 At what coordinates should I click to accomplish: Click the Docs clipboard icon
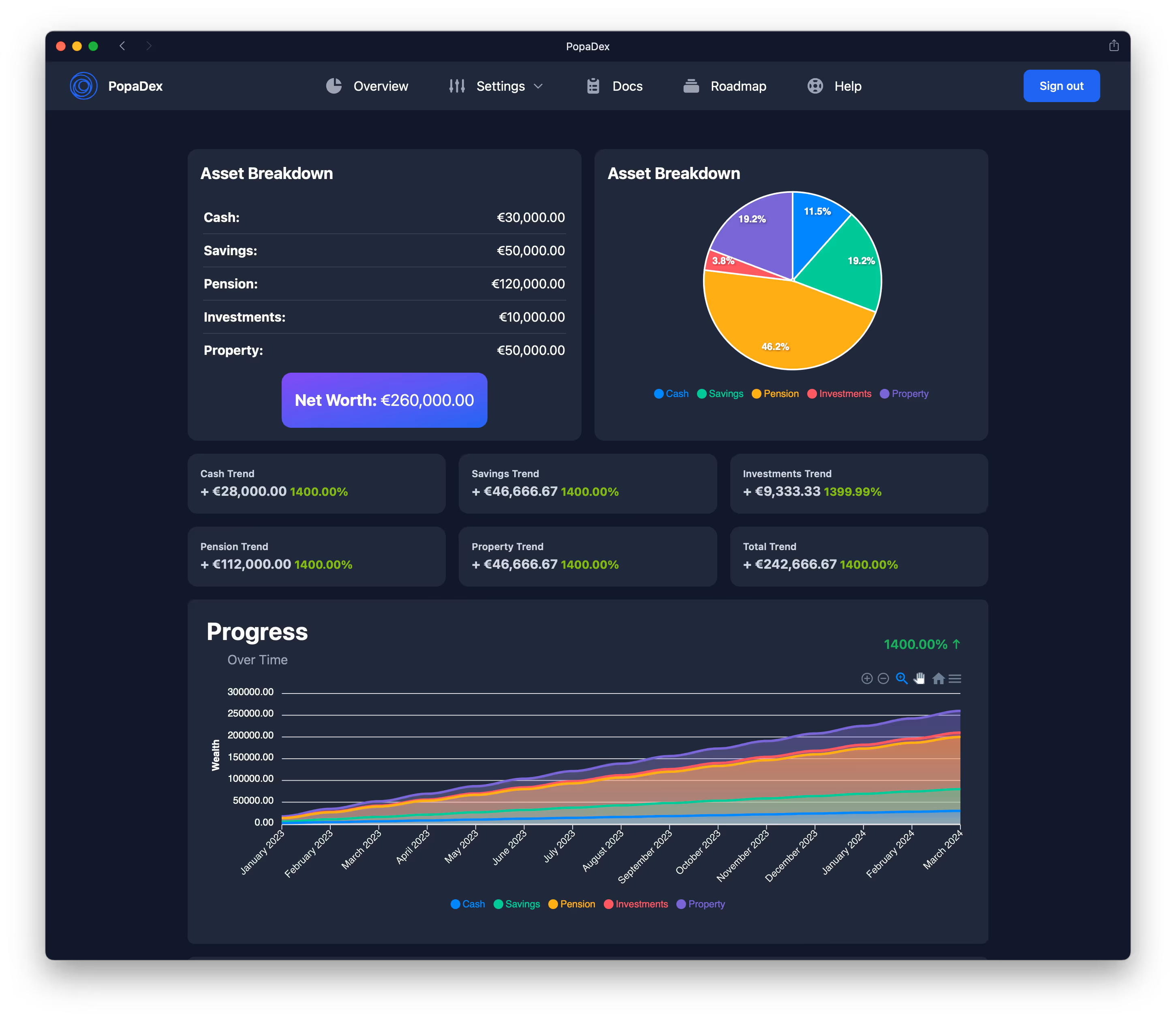pos(593,86)
